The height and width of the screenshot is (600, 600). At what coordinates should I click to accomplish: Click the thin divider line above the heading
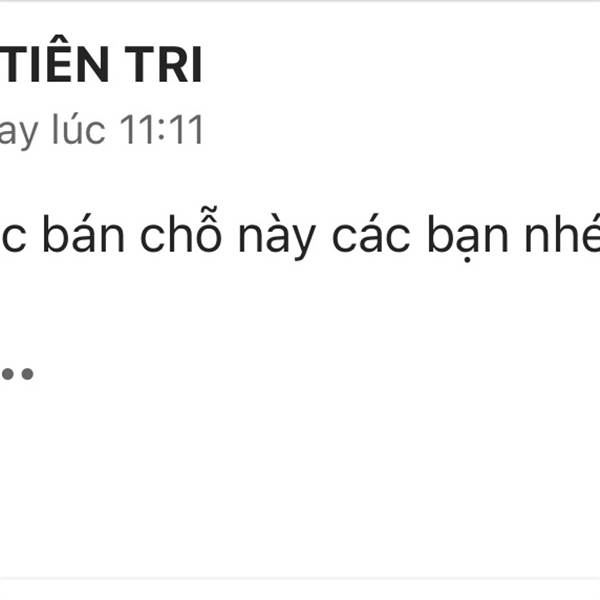click(x=300, y=1)
